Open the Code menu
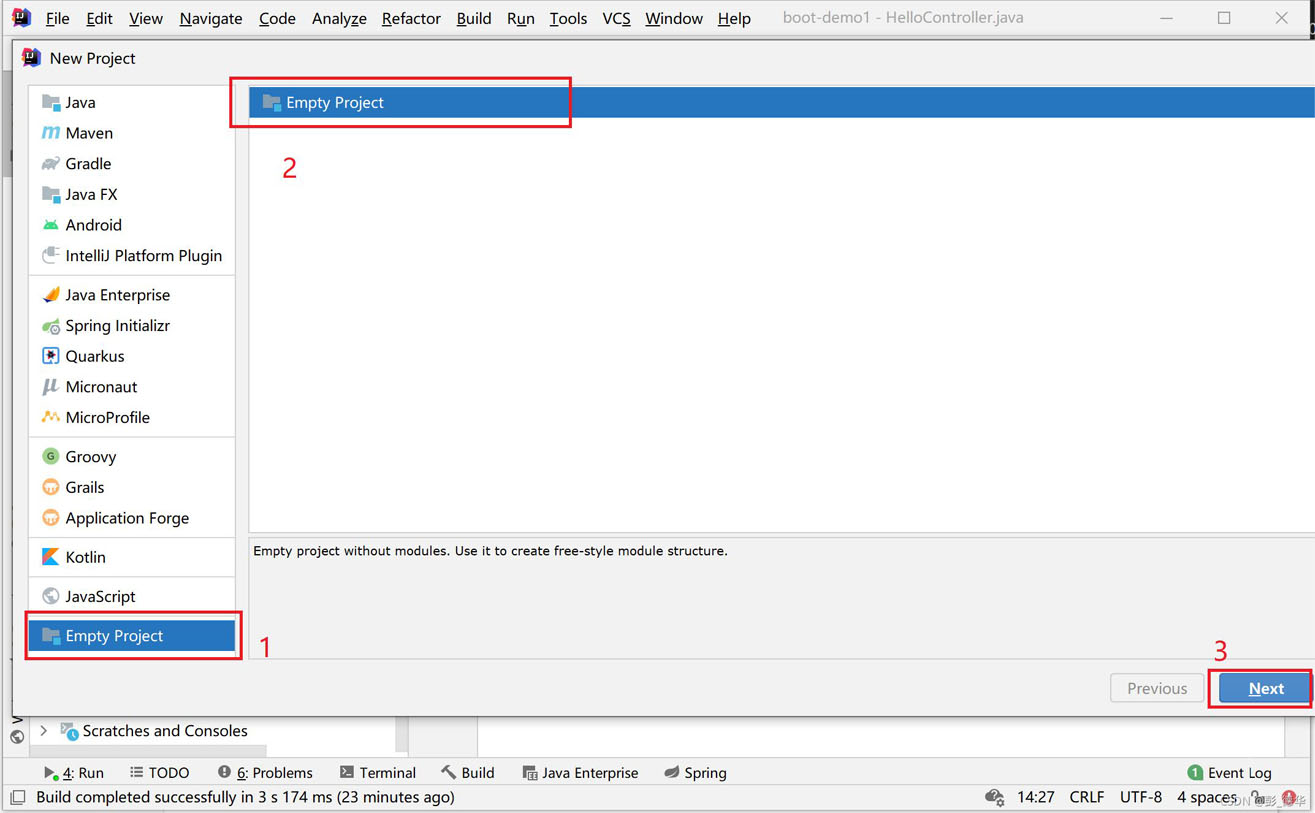 [277, 18]
